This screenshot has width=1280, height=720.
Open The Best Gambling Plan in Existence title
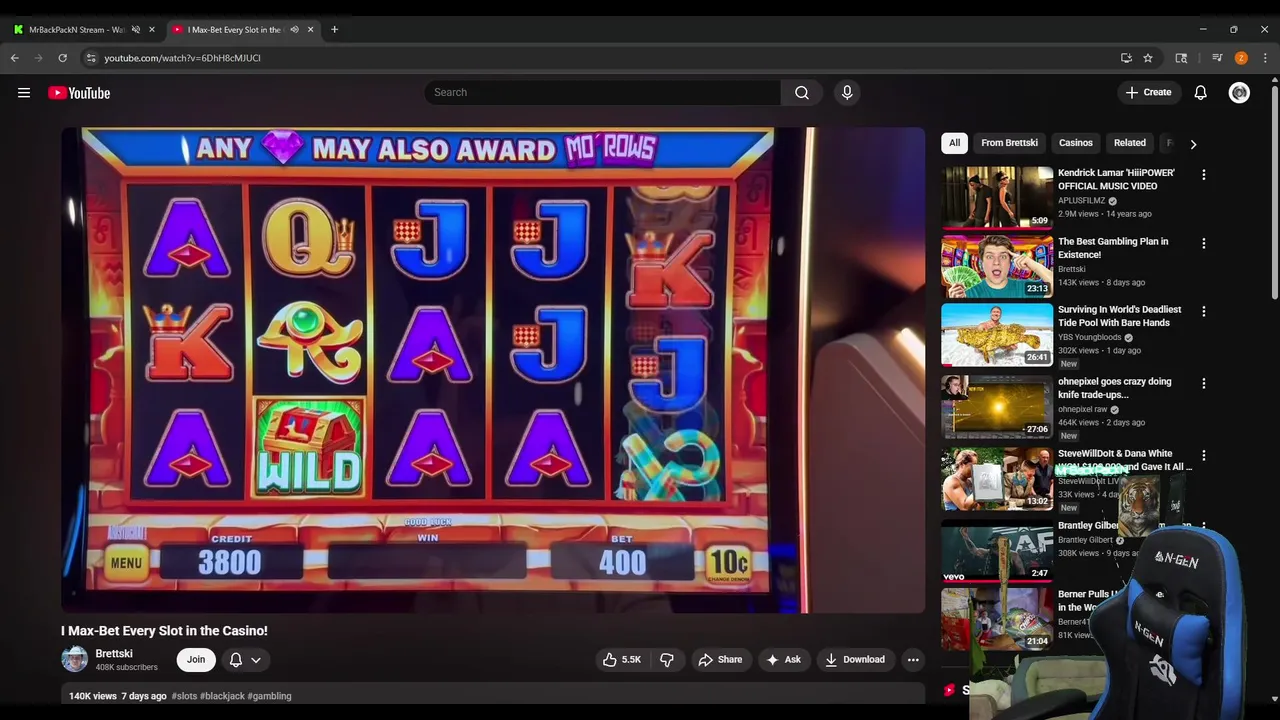pos(1113,248)
